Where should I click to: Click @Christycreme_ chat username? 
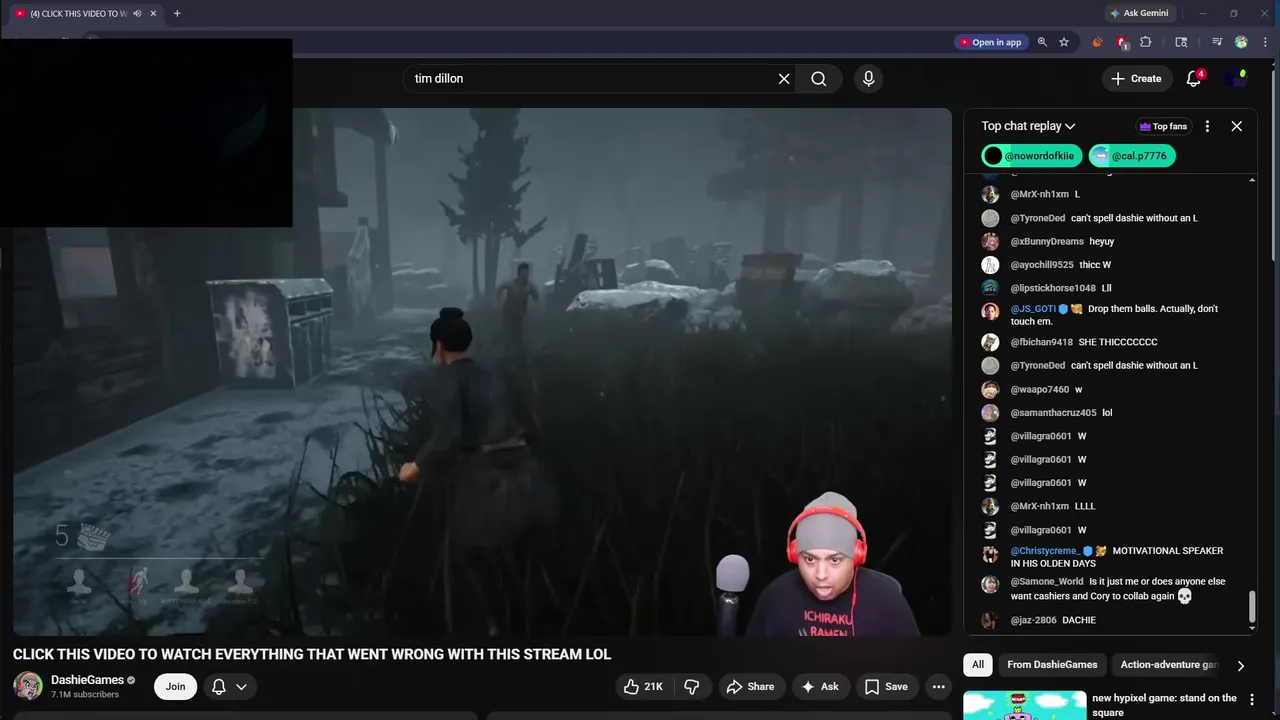click(x=1045, y=551)
